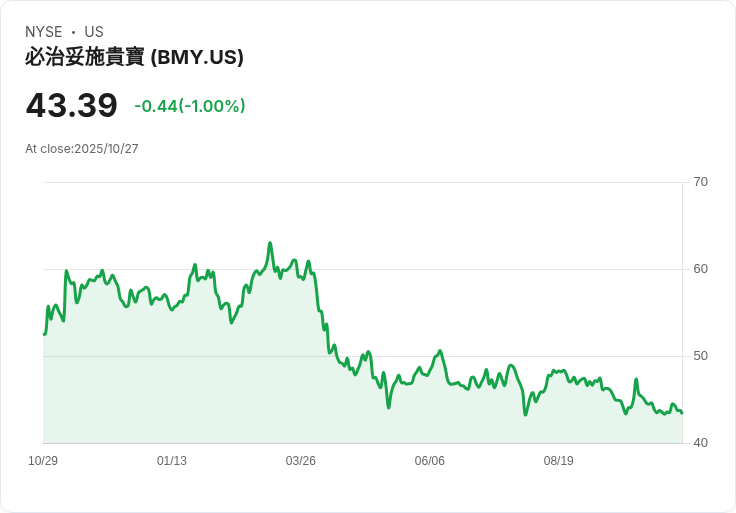Click the price line's sharp dip before 08/19
The image size is (736, 513).
[x=526, y=414]
